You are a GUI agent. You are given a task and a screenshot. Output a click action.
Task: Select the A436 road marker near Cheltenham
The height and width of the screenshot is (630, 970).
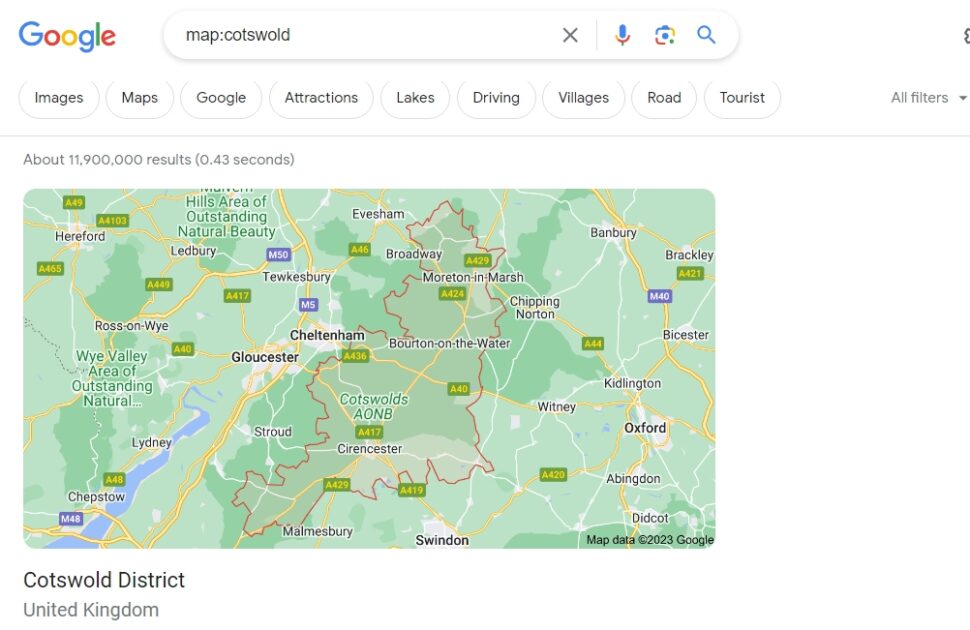pyautogui.click(x=356, y=355)
